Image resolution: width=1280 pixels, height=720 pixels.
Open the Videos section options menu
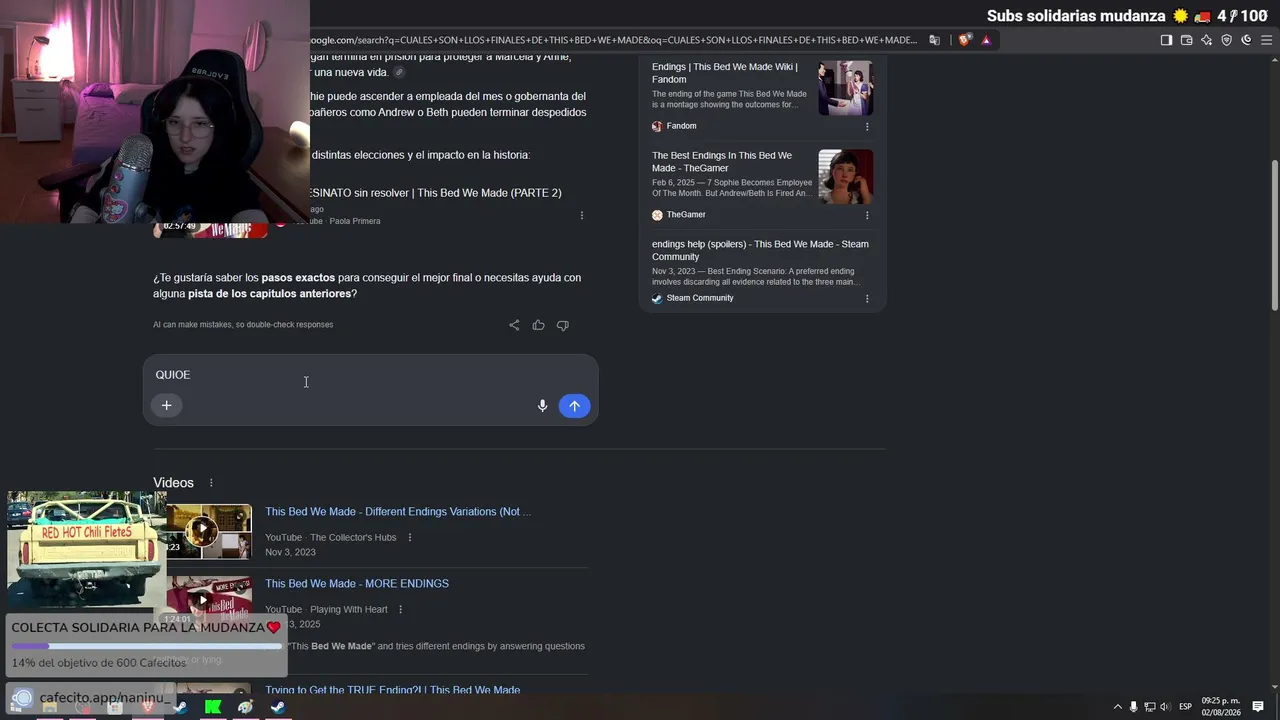coord(210,483)
